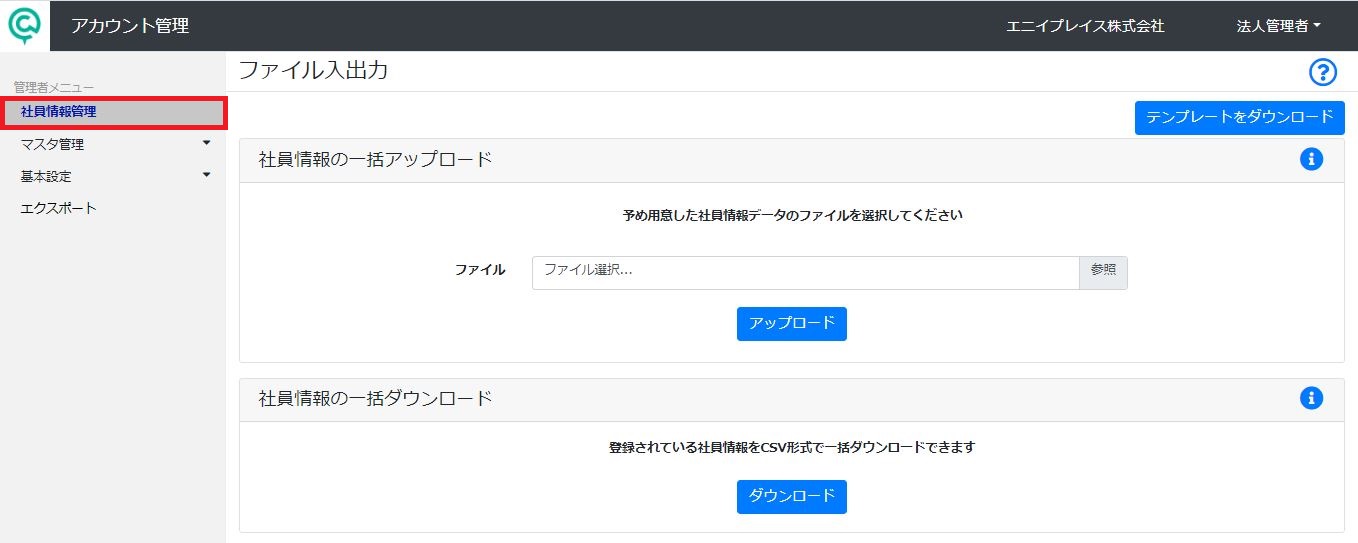This screenshot has width=1358, height=543.
Task: Show info for 社員情報の一括アップロード
Action: pyautogui.click(x=1311, y=158)
